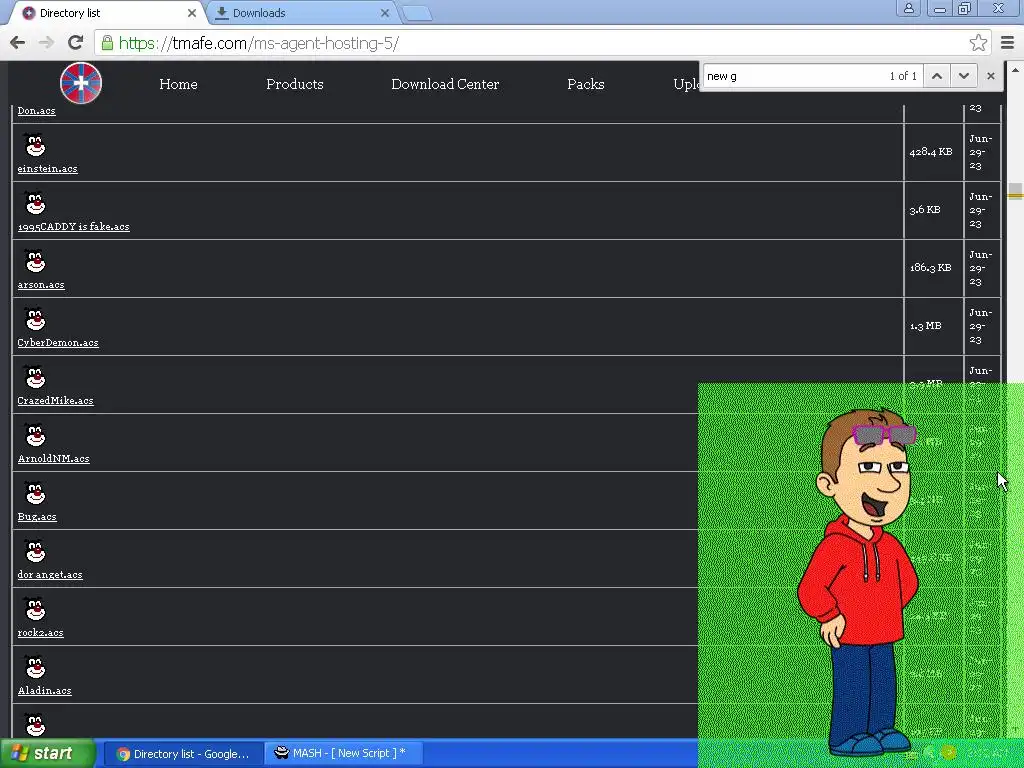The image size is (1024, 768).
Task: Click the agent icon above dor anget.acs
Action: (x=35, y=551)
